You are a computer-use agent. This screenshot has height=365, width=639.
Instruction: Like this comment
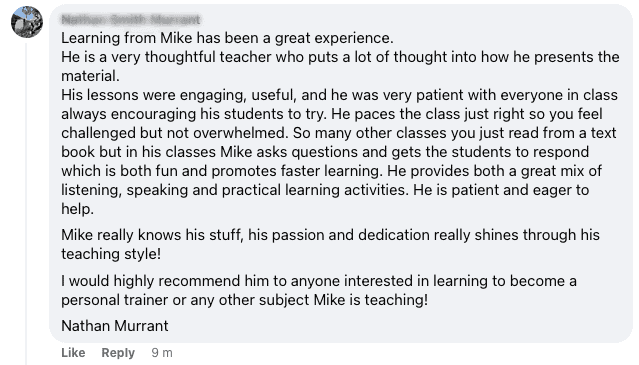[x=73, y=352]
